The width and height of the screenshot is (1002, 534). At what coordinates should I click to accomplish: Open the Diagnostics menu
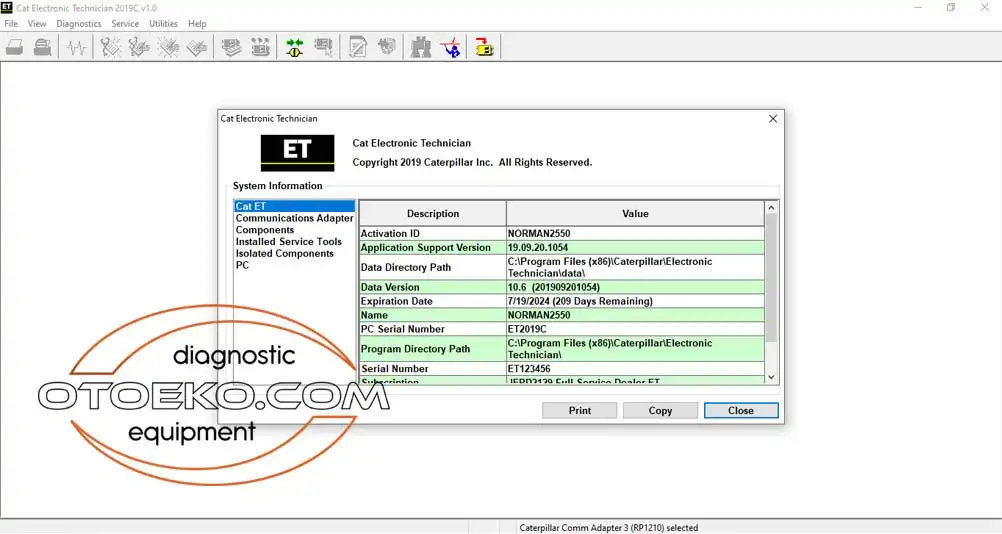click(79, 24)
